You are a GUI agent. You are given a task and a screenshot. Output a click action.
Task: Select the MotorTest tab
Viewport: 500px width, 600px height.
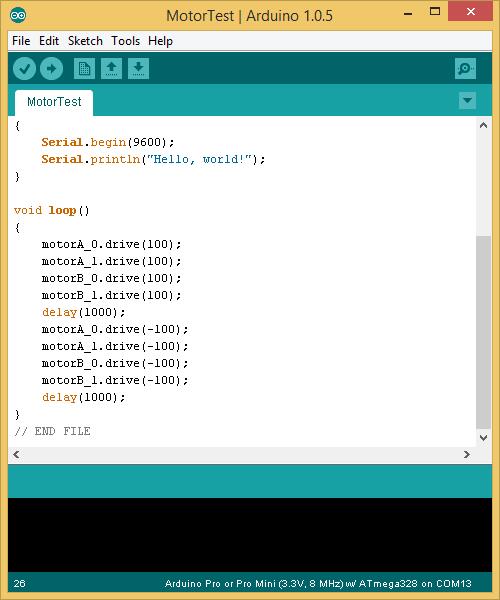[x=54, y=102]
